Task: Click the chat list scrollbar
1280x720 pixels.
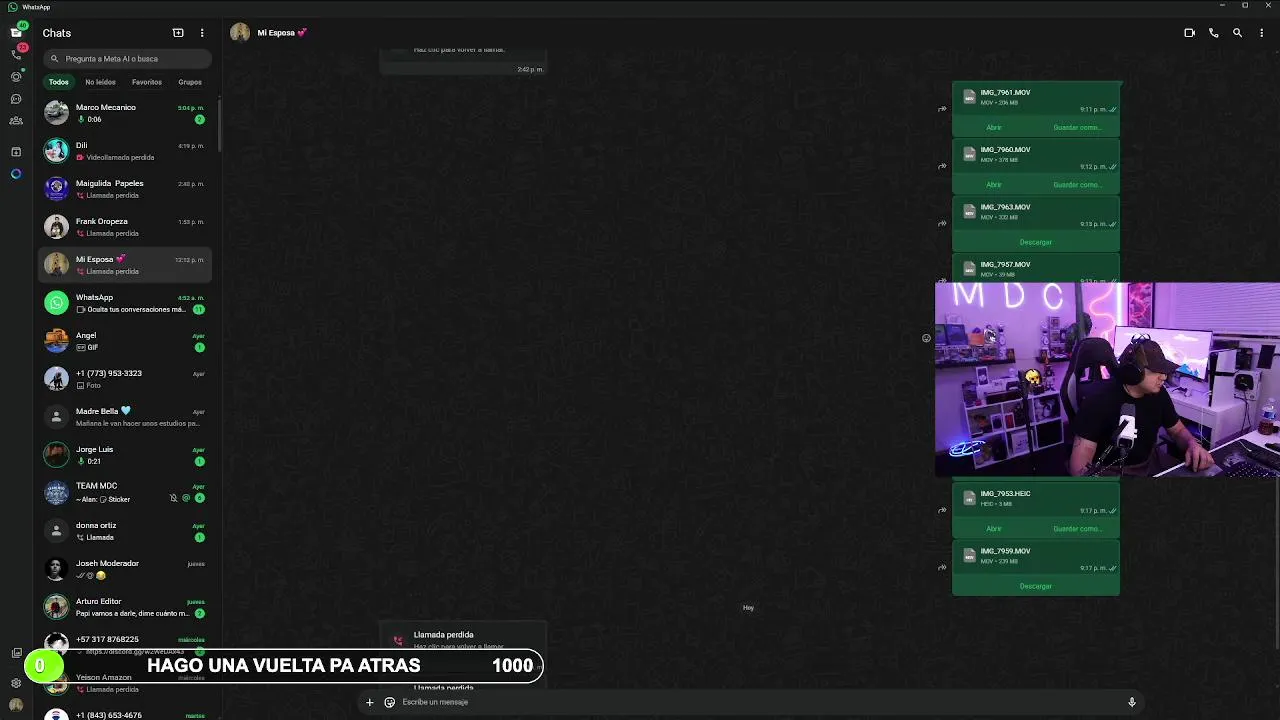Action: tap(219, 125)
